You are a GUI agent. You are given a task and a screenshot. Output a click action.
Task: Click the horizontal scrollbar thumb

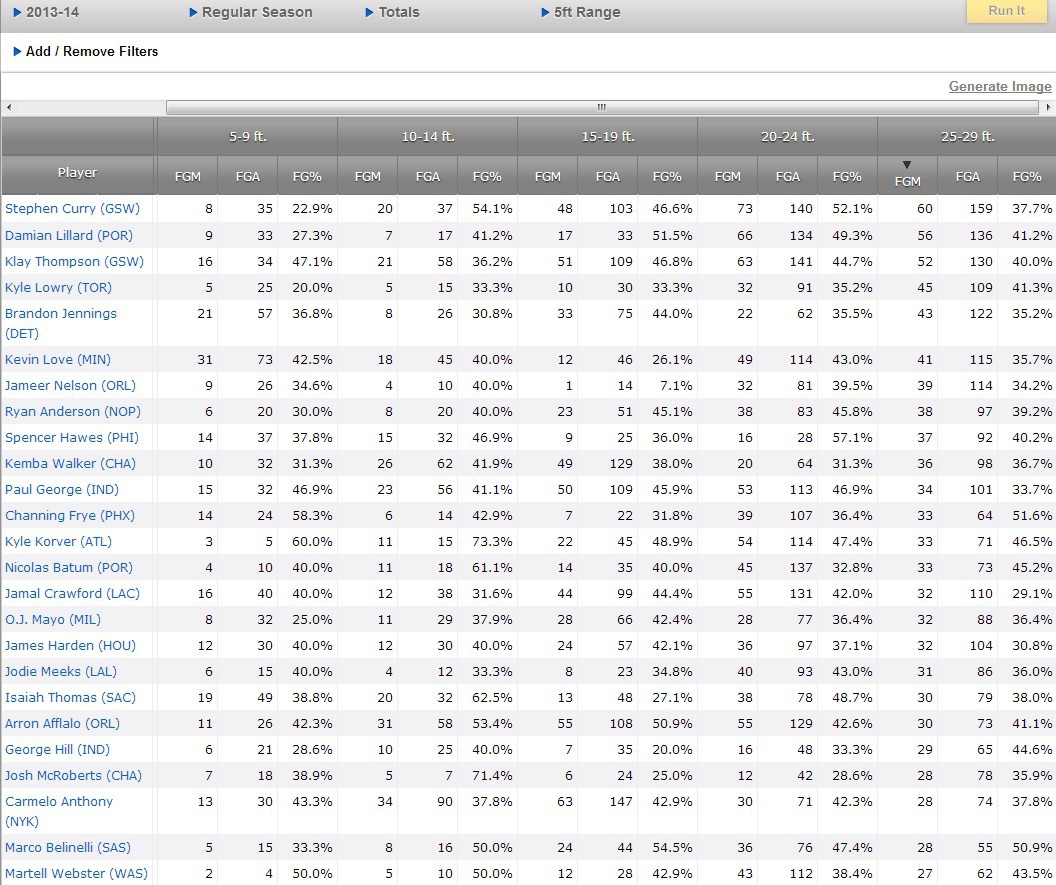(x=602, y=107)
